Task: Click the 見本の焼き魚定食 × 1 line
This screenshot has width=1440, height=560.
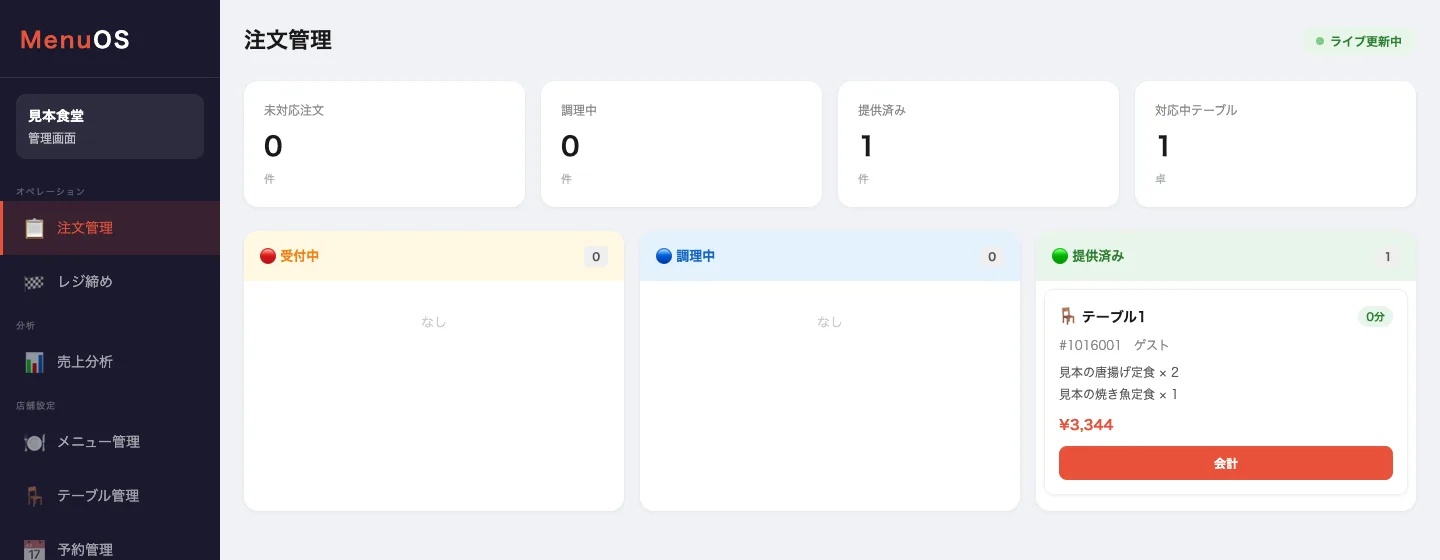Action: pos(1119,394)
